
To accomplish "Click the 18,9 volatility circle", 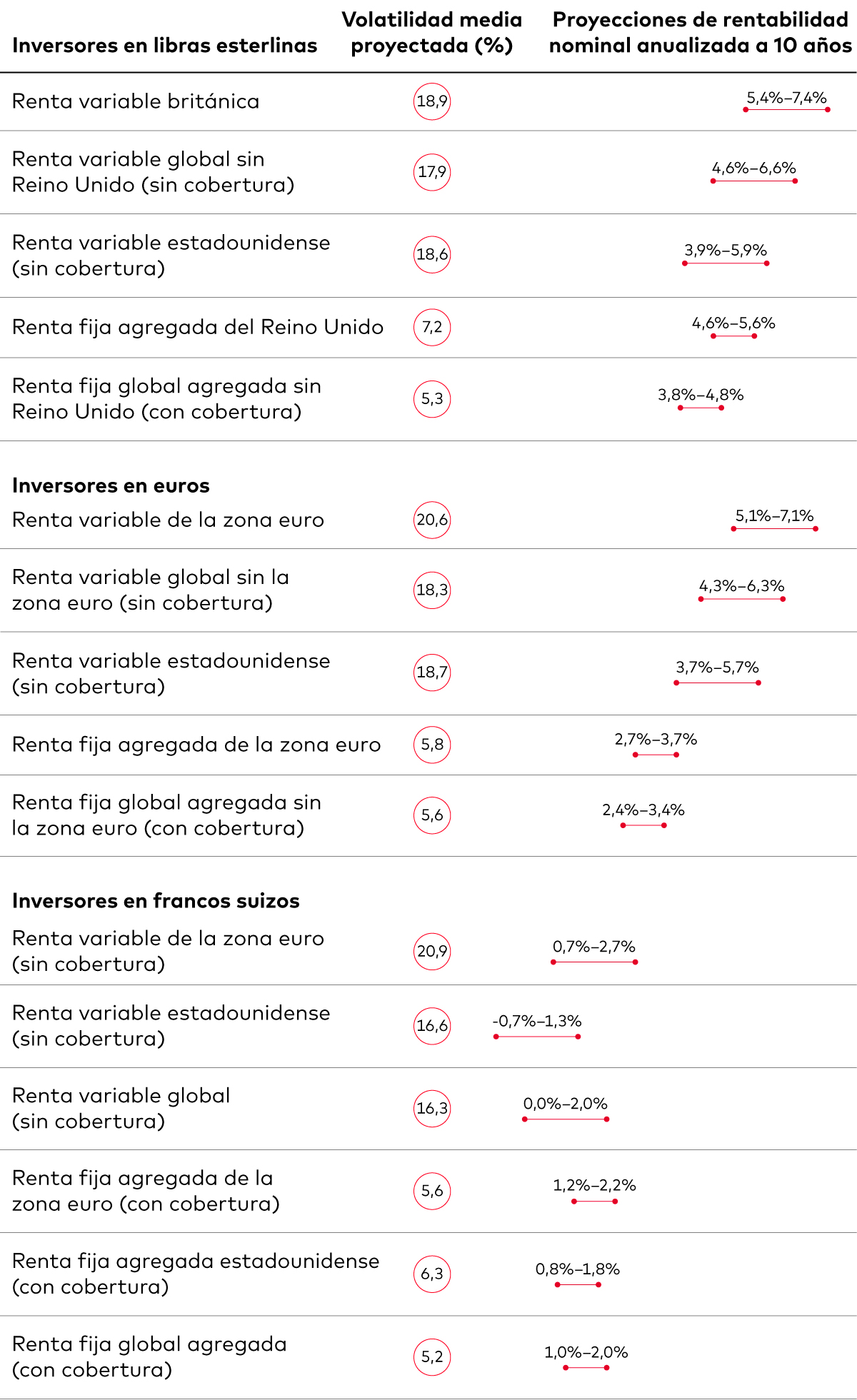I will tap(432, 101).
